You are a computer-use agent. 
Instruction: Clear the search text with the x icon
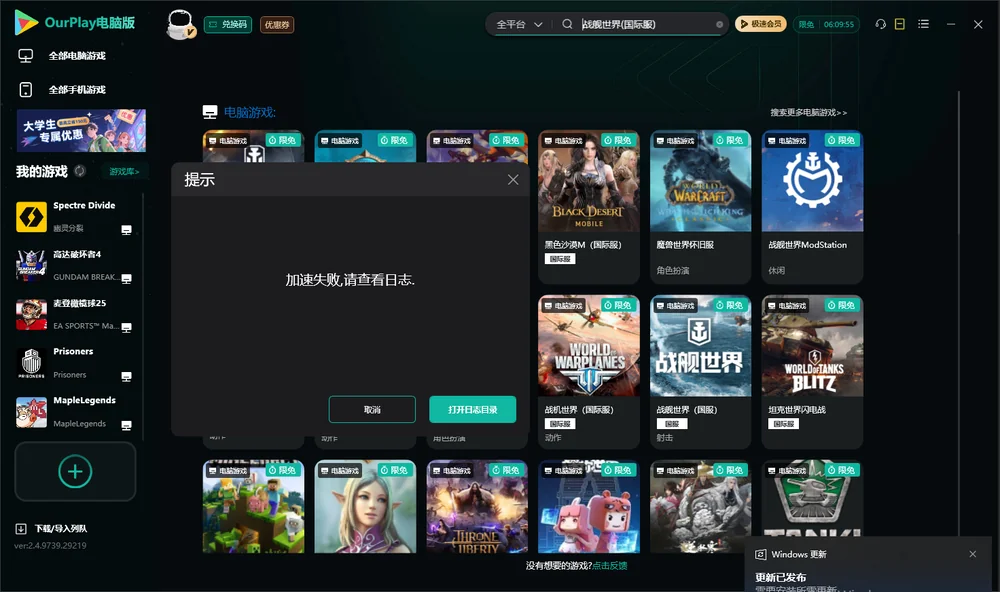(719, 24)
